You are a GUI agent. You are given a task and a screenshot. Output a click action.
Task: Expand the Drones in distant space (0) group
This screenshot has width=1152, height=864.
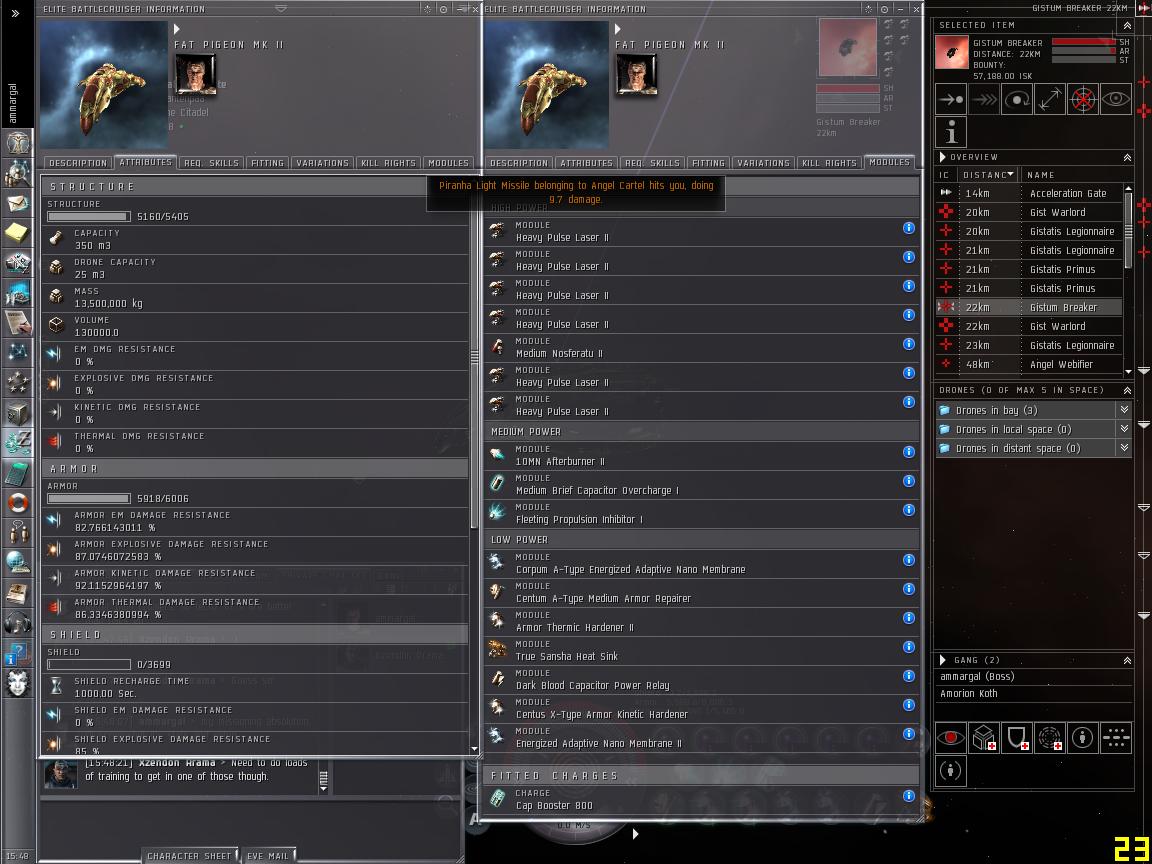click(1124, 447)
